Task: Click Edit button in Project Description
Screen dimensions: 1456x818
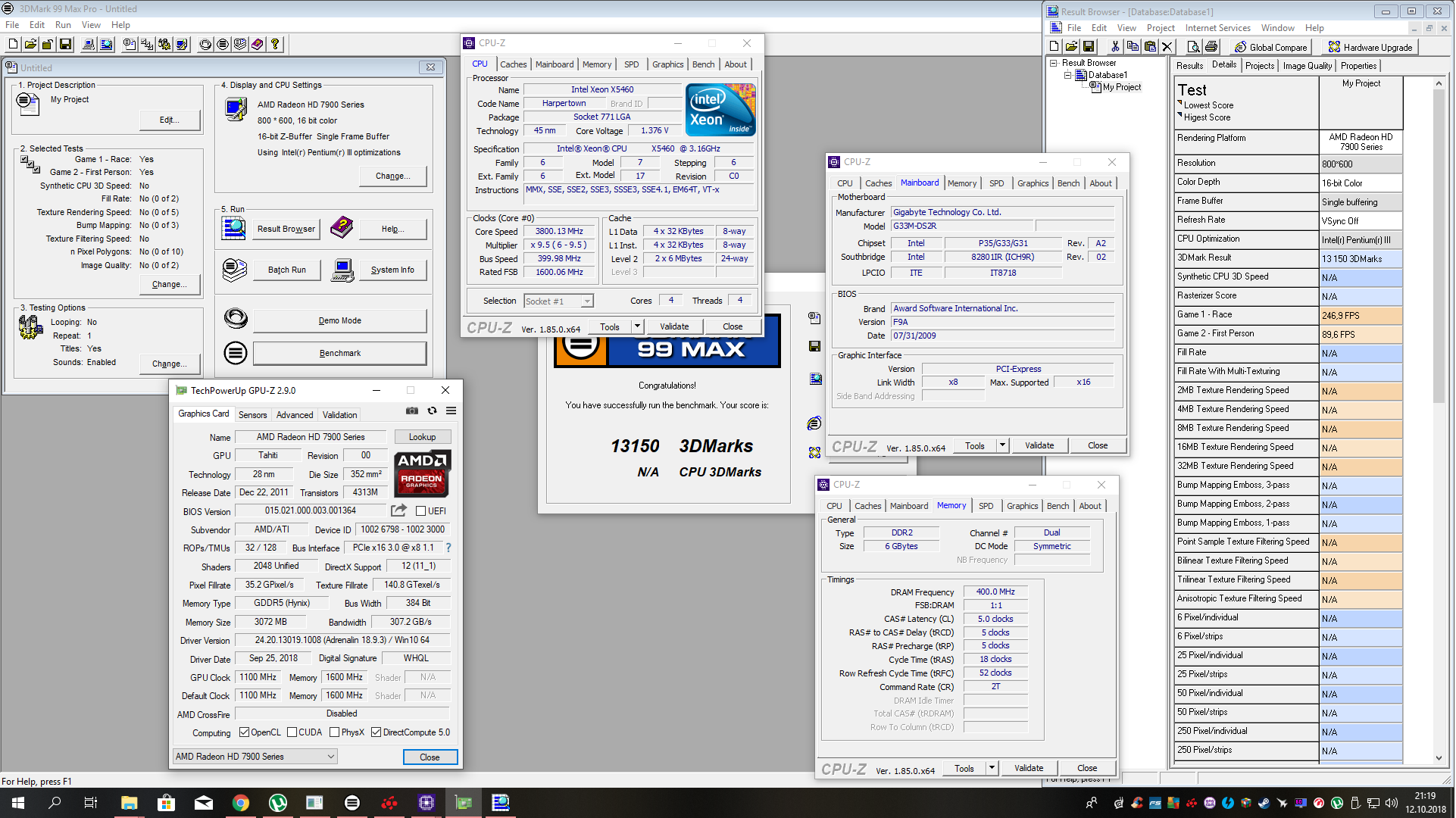Action: (170, 120)
